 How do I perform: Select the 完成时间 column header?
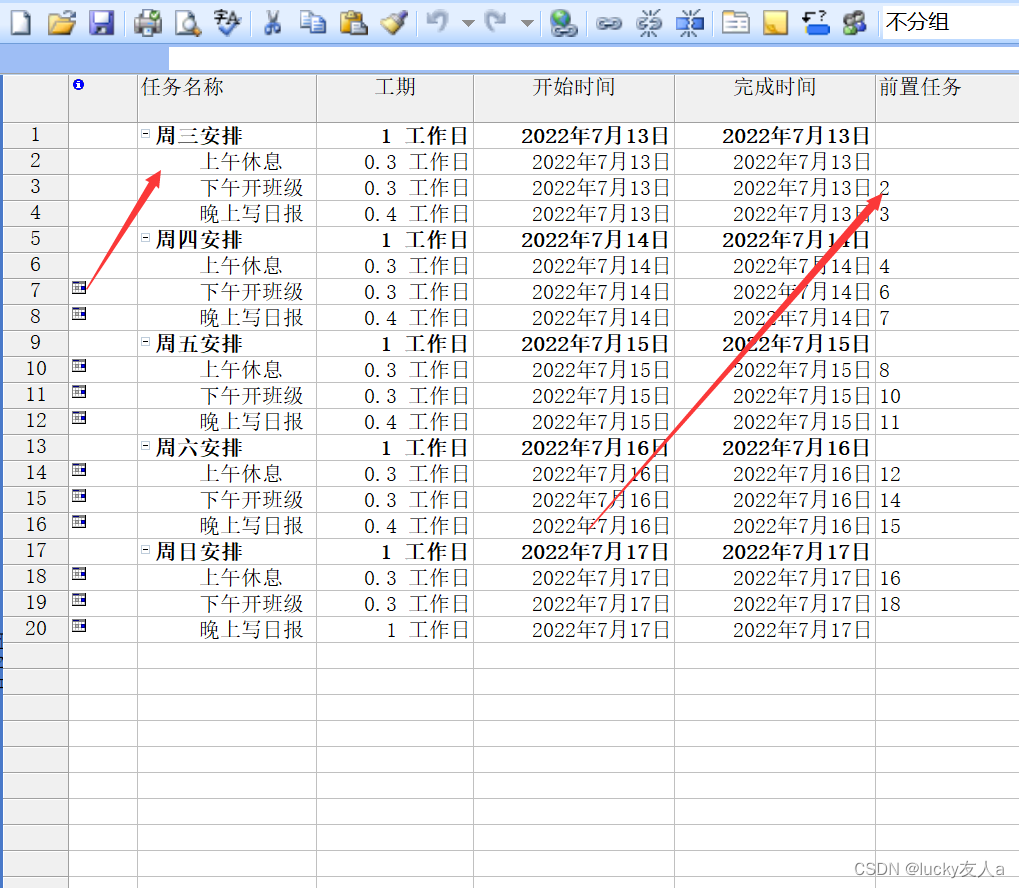coord(775,98)
